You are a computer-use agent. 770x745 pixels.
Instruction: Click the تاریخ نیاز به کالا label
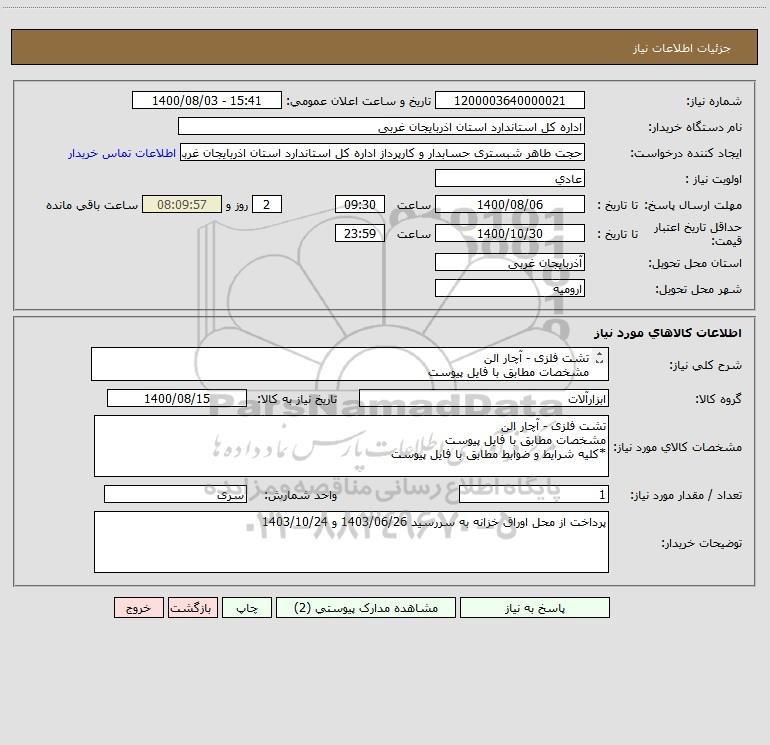coord(298,399)
